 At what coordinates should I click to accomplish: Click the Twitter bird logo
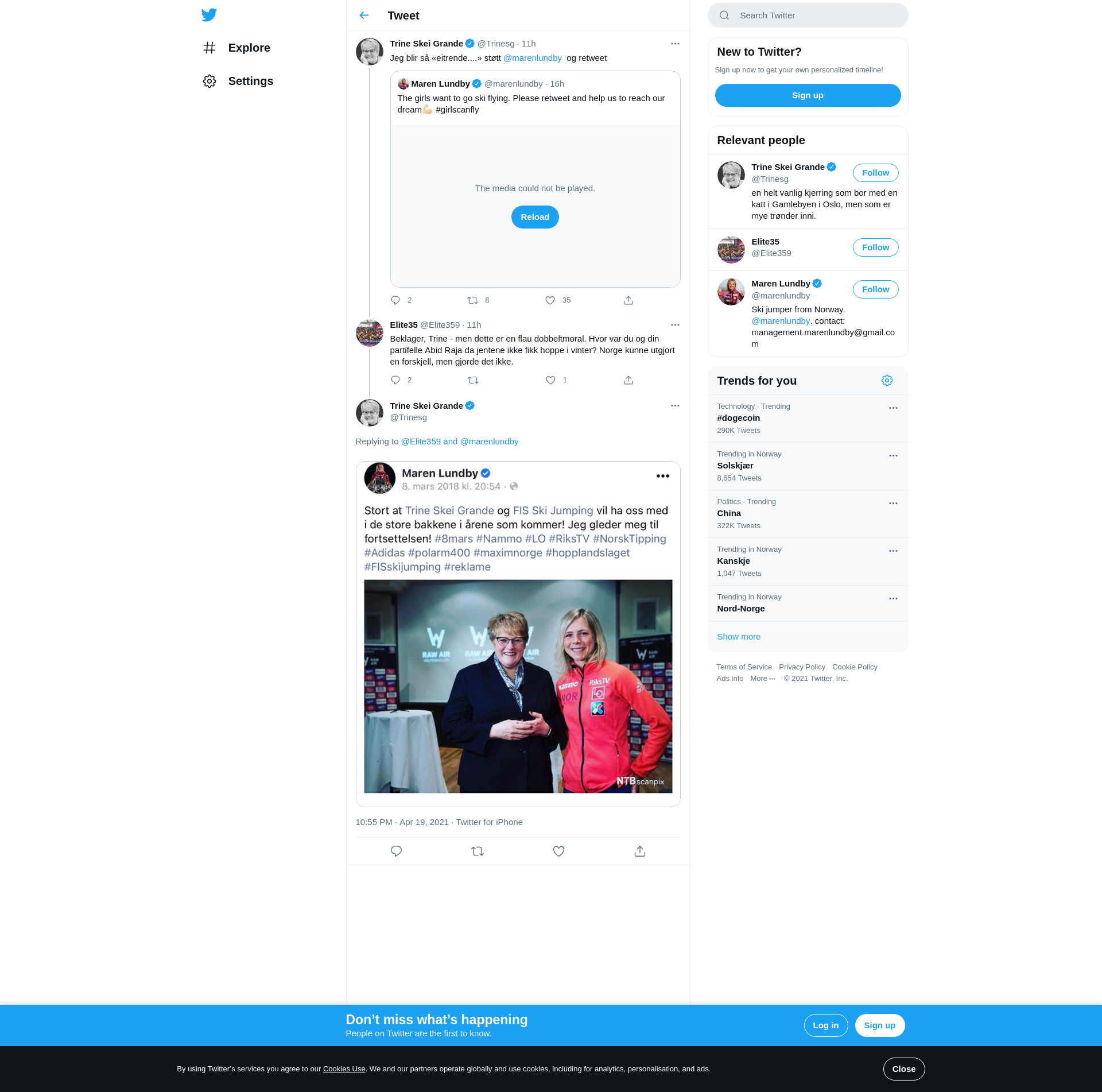point(209,15)
